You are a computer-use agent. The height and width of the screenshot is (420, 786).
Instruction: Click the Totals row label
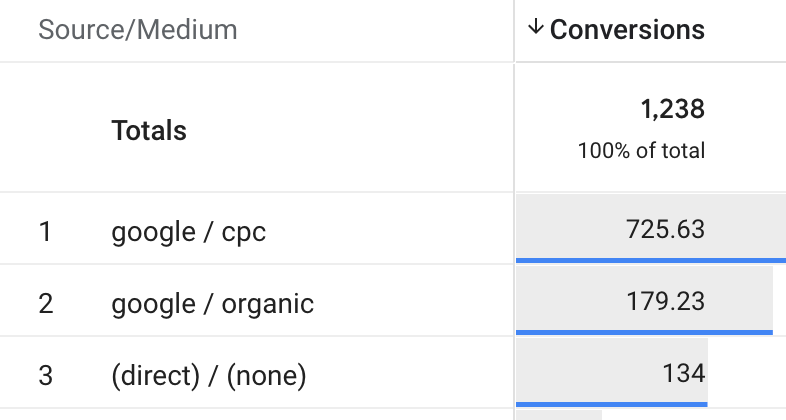tap(149, 131)
